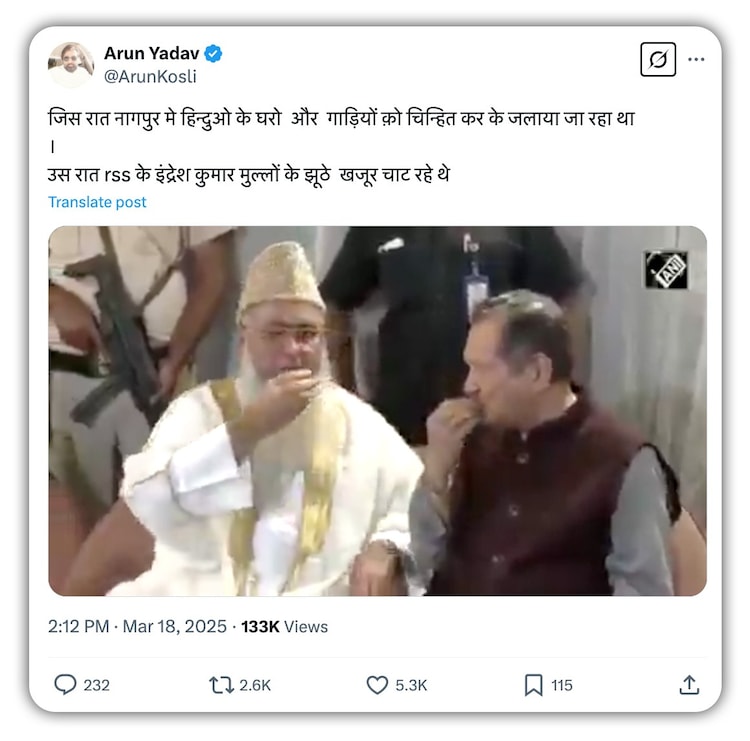Play the embedded video thumbnail
This screenshot has width=750, height=741.
coord(377,411)
